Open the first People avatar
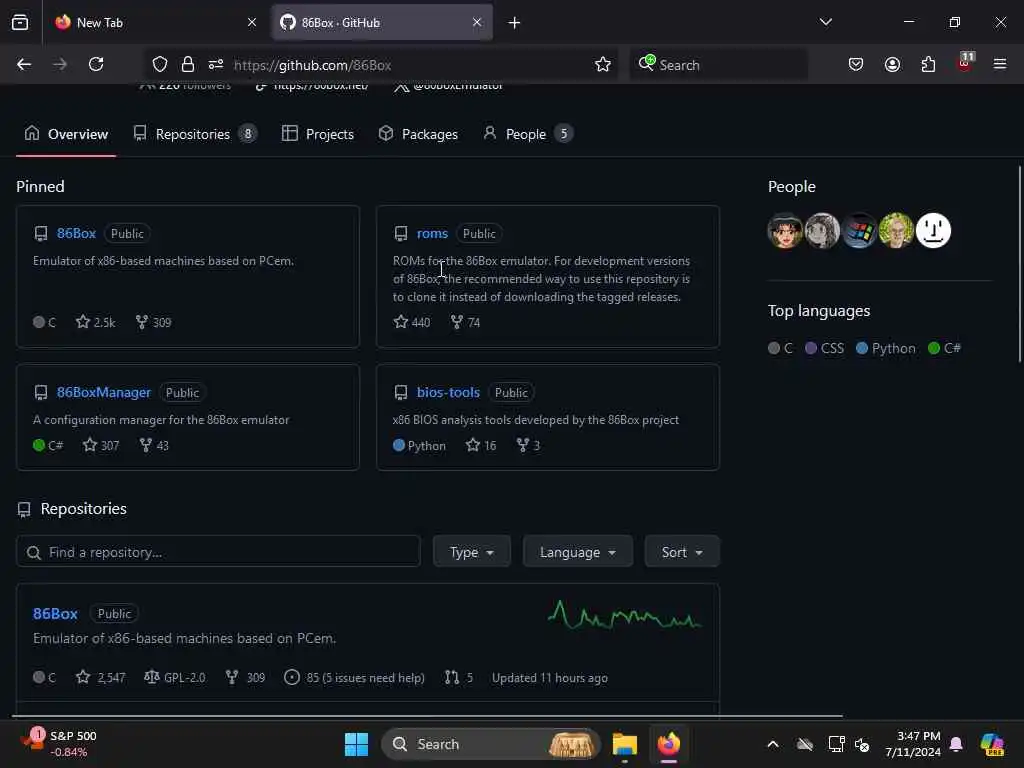The image size is (1024, 768). pyautogui.click(x=785, y=231)
